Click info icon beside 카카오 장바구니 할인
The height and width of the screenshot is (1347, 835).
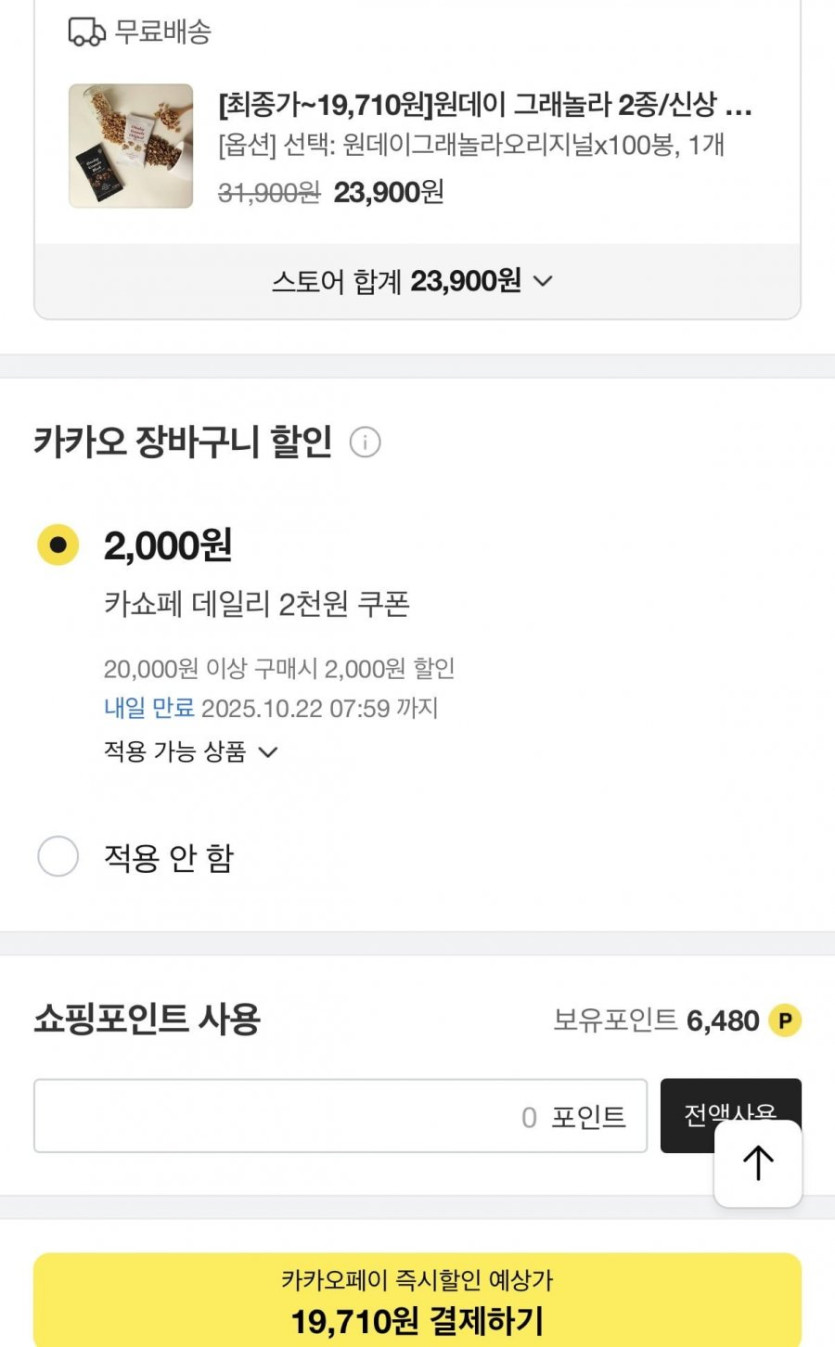point(365,442)
